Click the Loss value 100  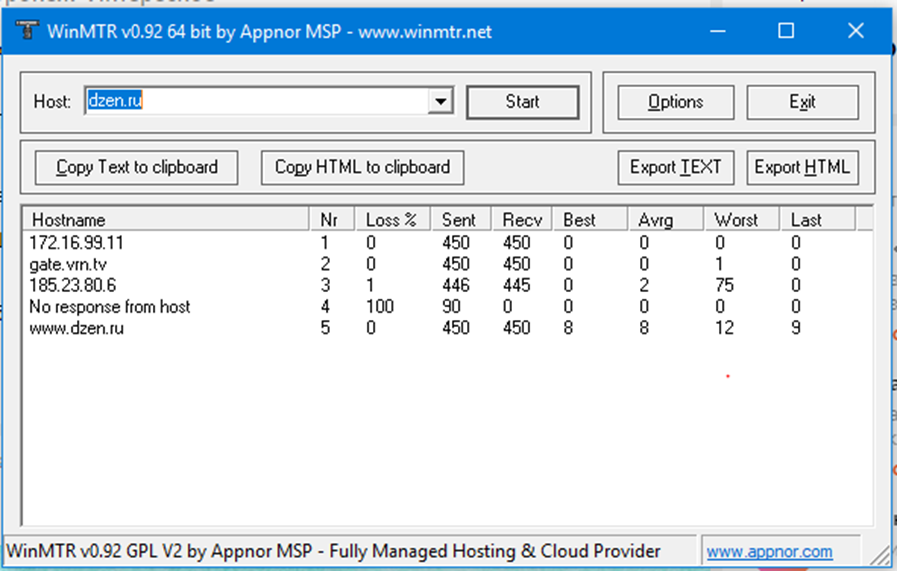pos(380,307)
